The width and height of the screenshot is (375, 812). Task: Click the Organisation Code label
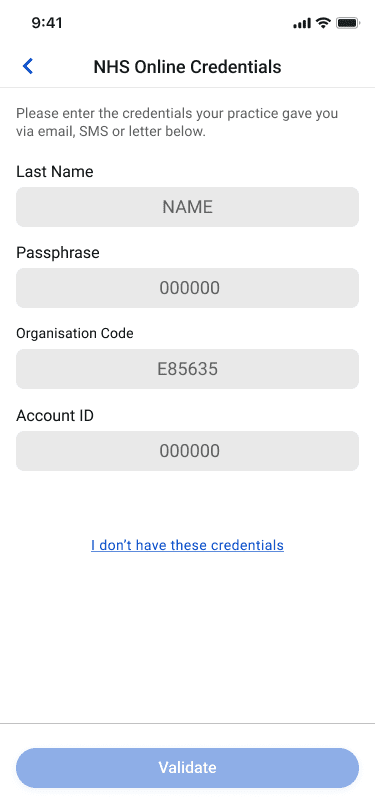click(x=75, y=334)
